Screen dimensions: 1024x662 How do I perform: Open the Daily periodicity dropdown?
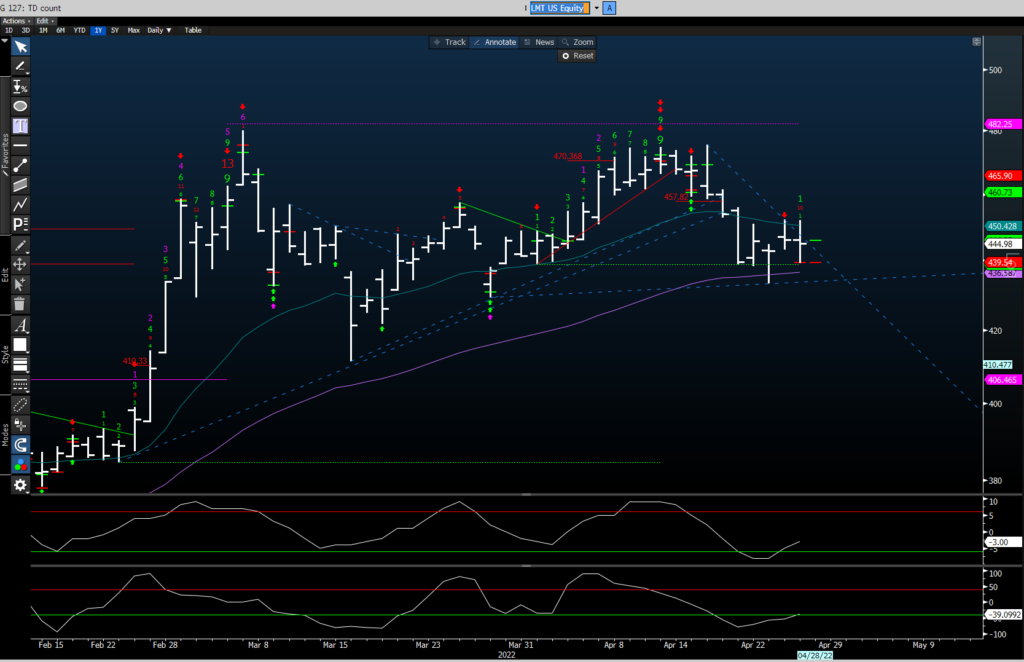pos(159,30)
